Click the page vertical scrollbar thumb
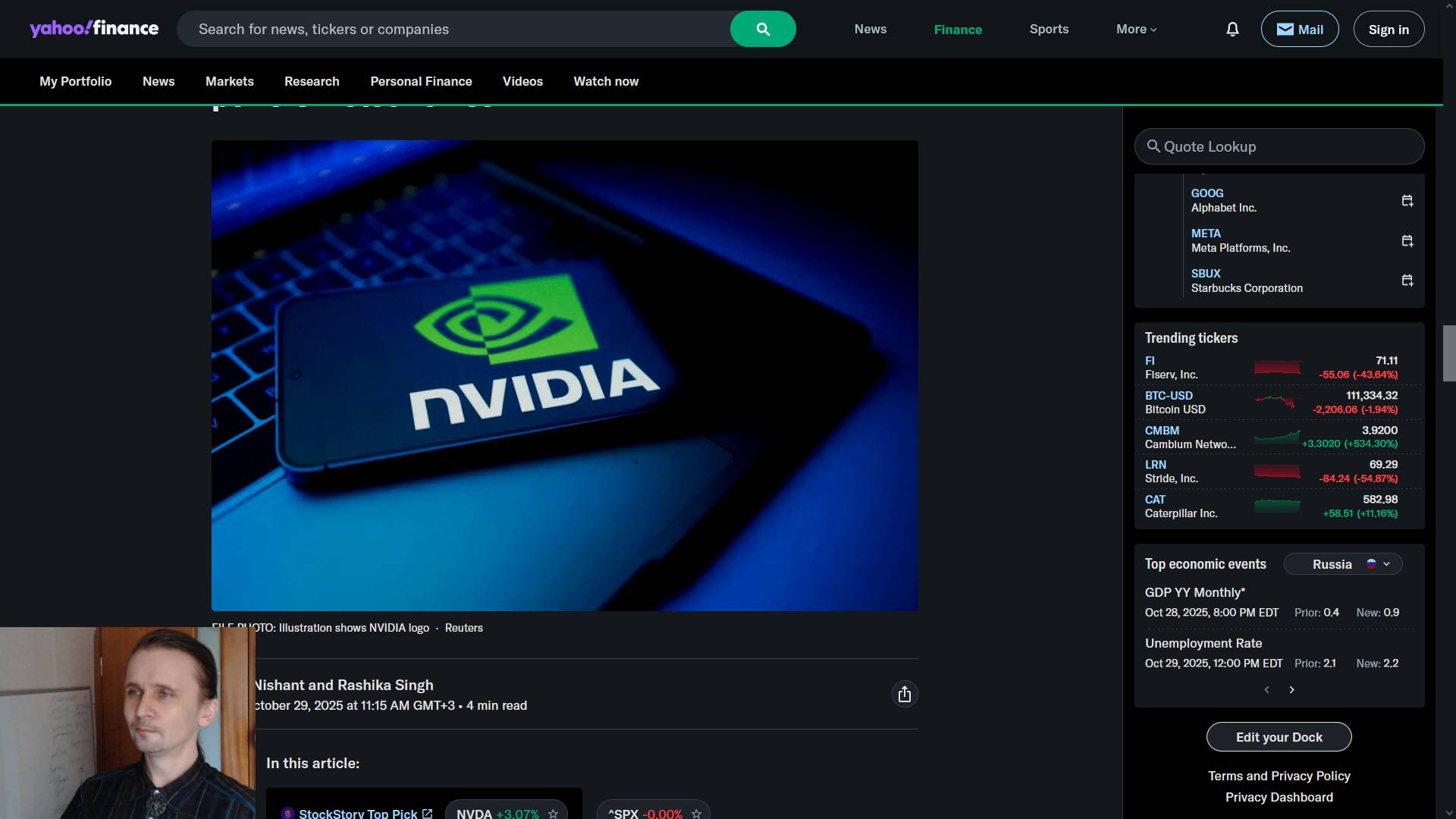Screen dimensions: 1456x819 pyautogui.click(x=1449, y=353)
